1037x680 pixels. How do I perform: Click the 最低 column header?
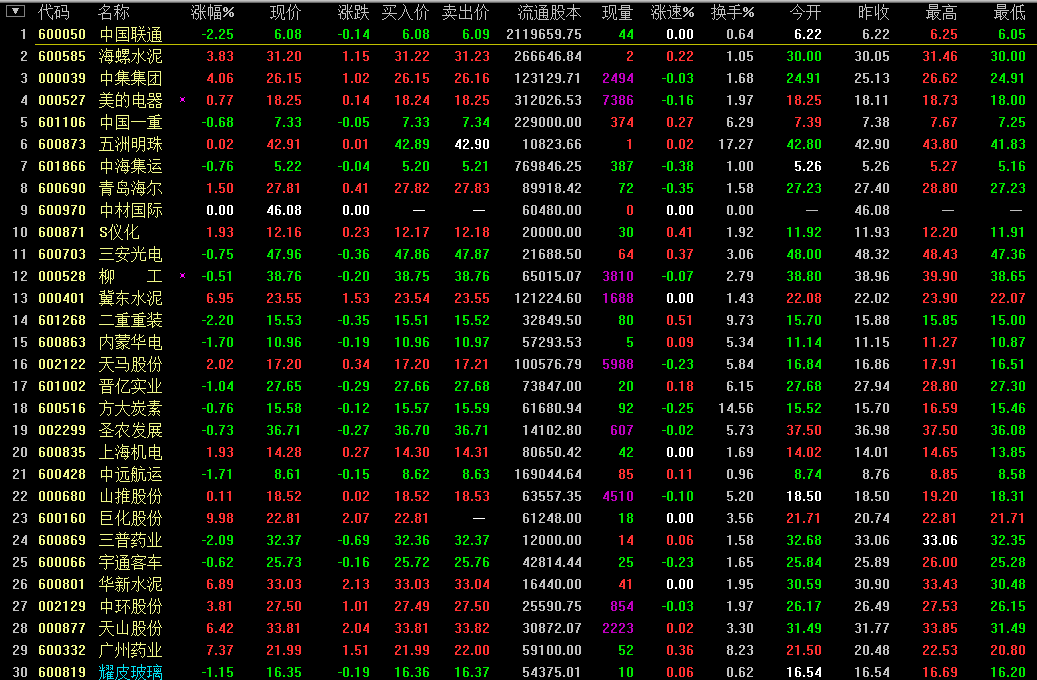coord(1009,12)
